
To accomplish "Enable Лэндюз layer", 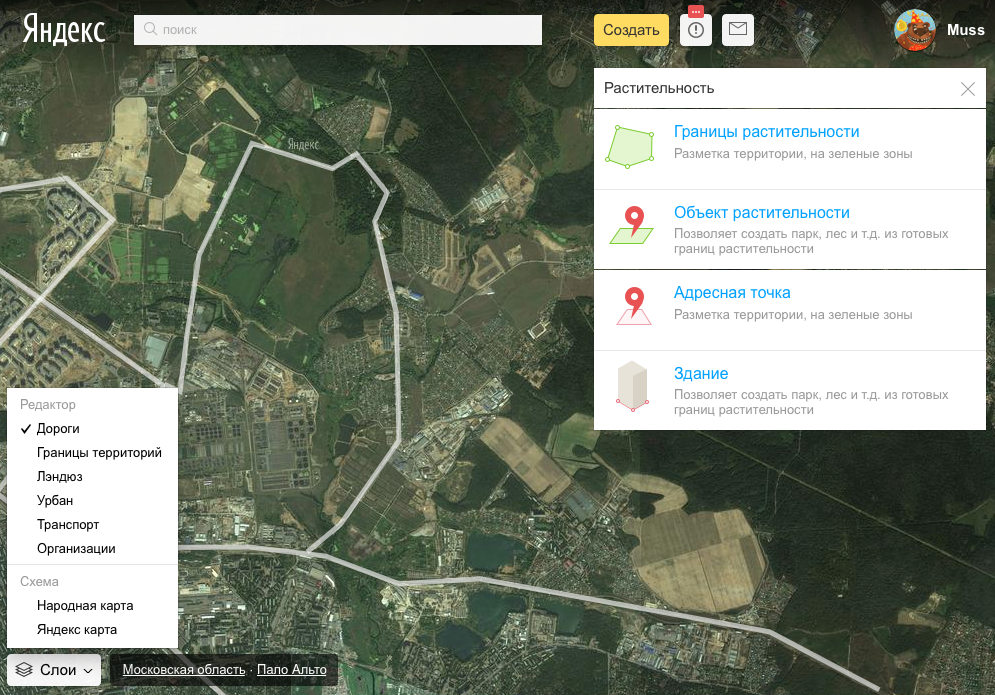I will (x=60, y=477).
